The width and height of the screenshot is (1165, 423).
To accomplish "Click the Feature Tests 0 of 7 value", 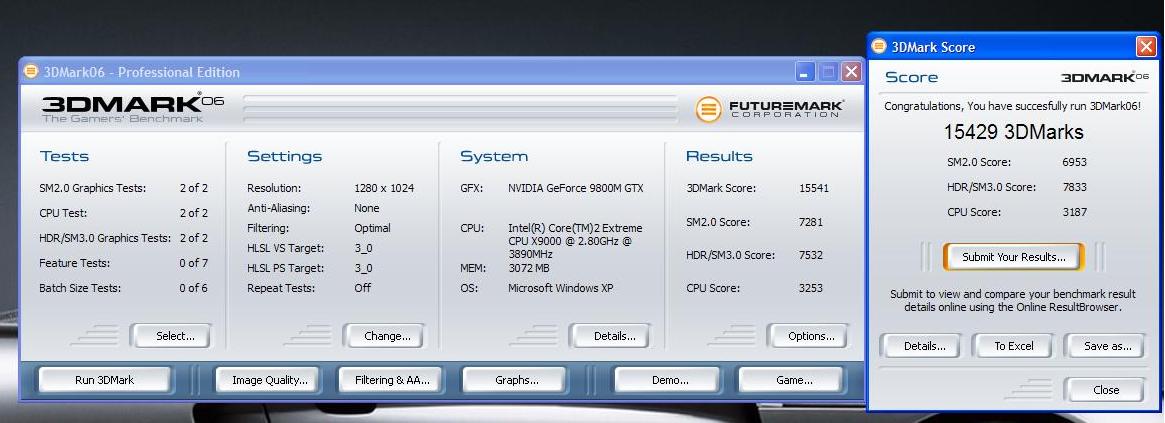I will [193, 263].
